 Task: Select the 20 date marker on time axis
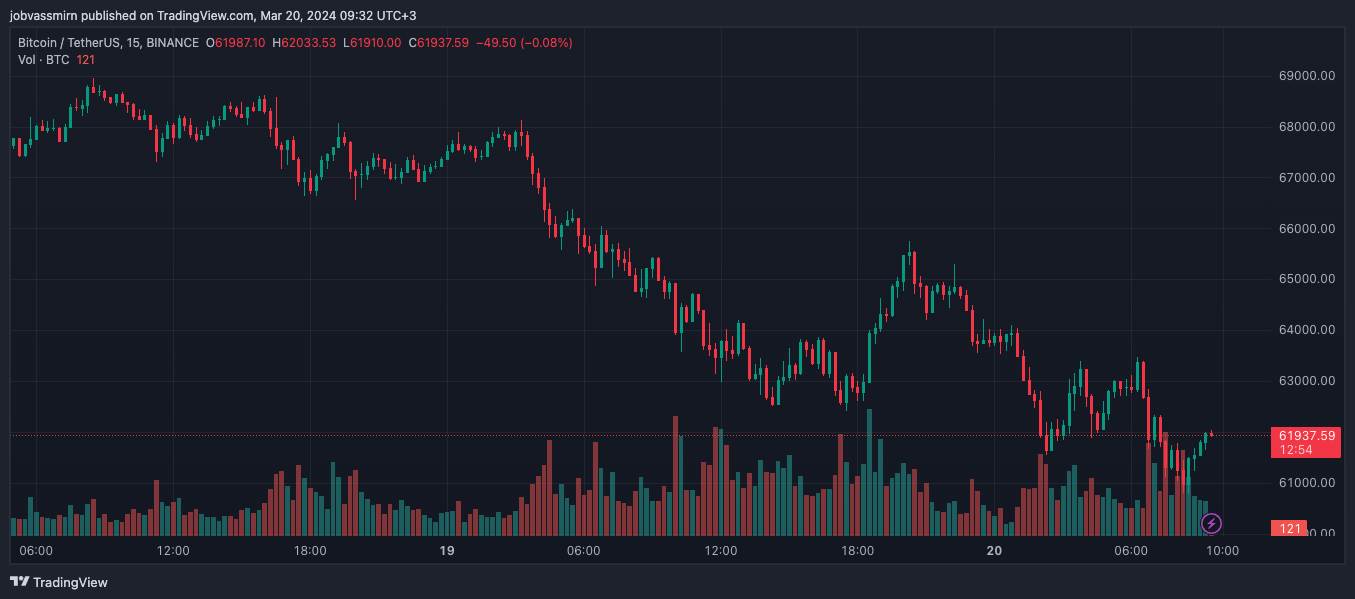coord(994,551)
